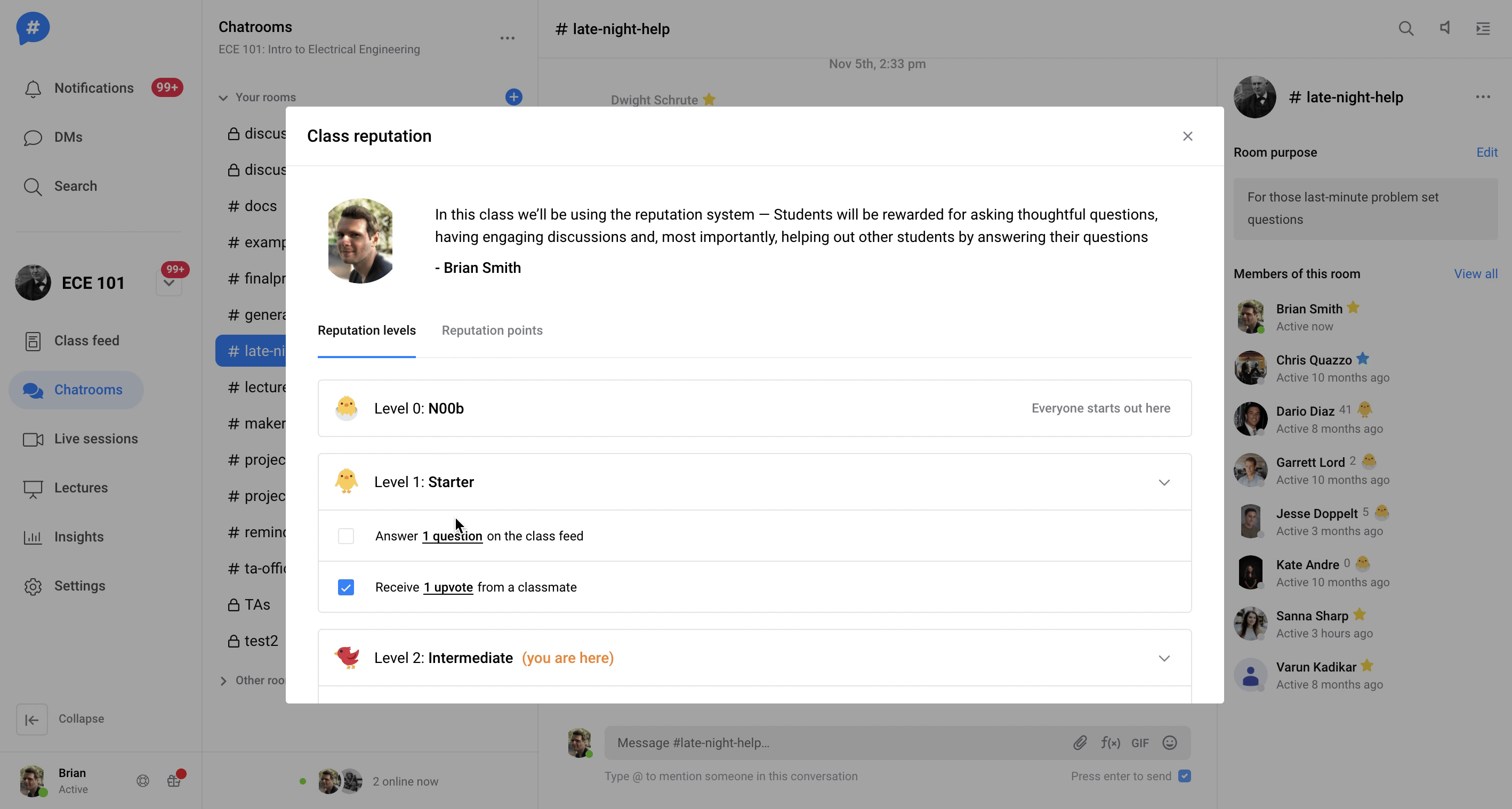Screen dimensions: 1512x809
Task: Open Insights in the left sidebar
Action: click(x=79, y=537)
